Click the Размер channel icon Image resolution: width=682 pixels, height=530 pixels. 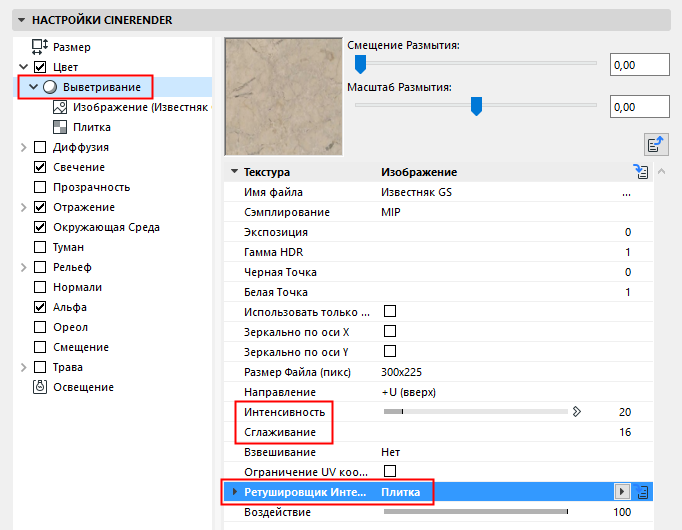click(x=40, y=47)
